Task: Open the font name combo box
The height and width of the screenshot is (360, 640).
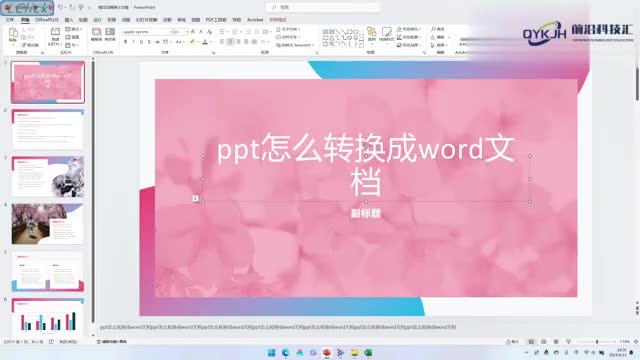Action: click(147, 31)
